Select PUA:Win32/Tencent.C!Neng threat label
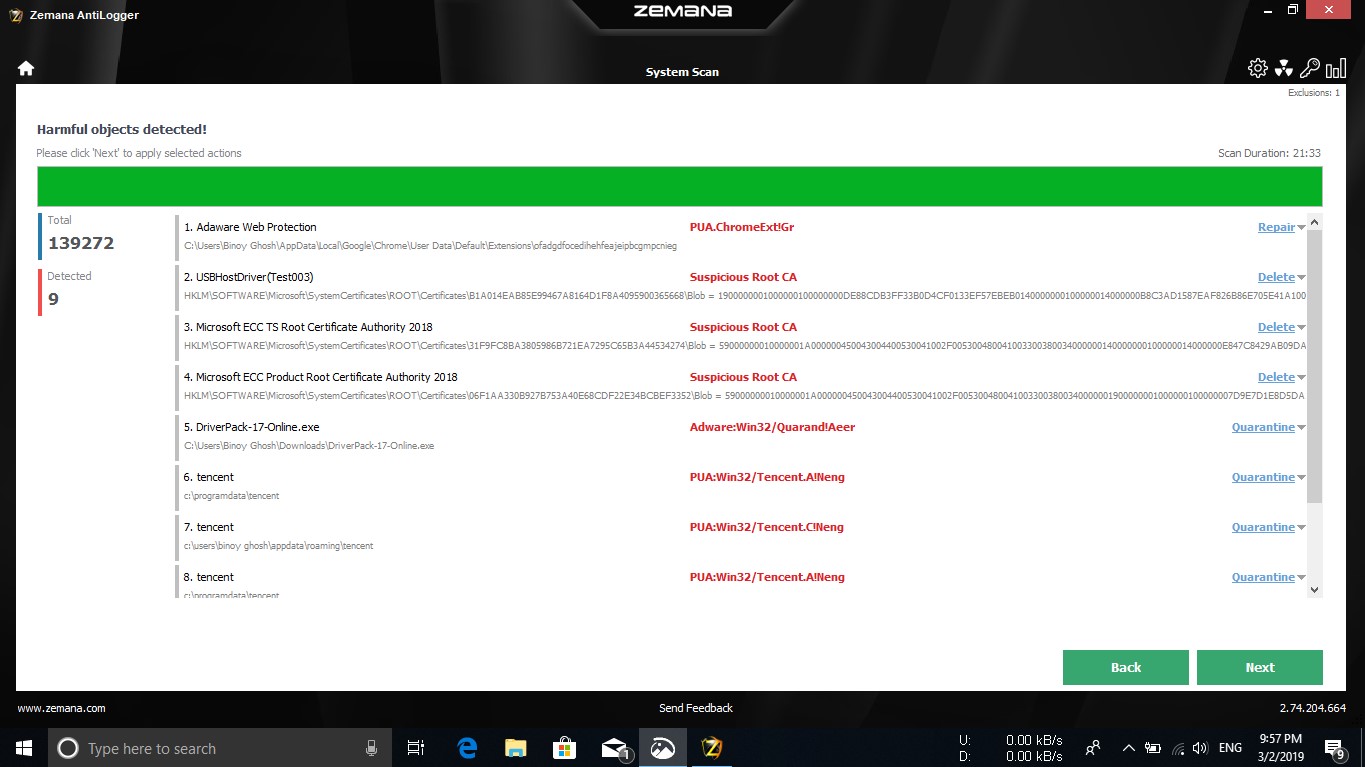Screen dimensions: 1365x767 pos(767,527)
